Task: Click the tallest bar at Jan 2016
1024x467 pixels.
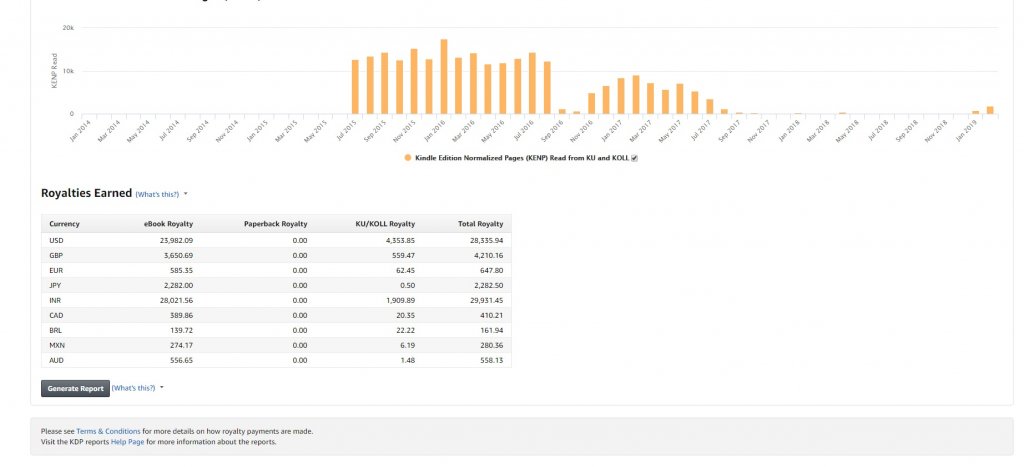Action: [443, 77]
